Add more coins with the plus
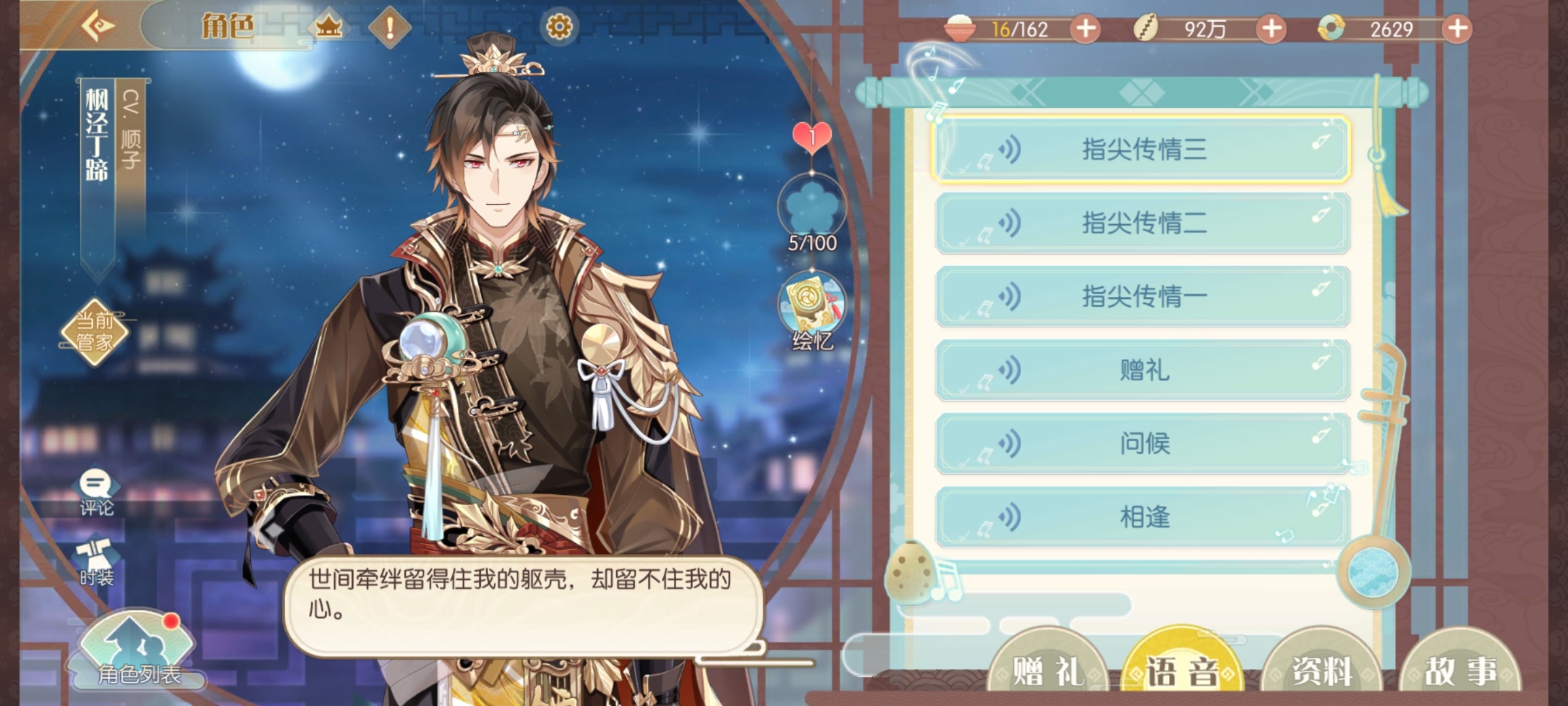Screen dimensions: 1568x706 pyautogui.click(x=1271, y=29)
